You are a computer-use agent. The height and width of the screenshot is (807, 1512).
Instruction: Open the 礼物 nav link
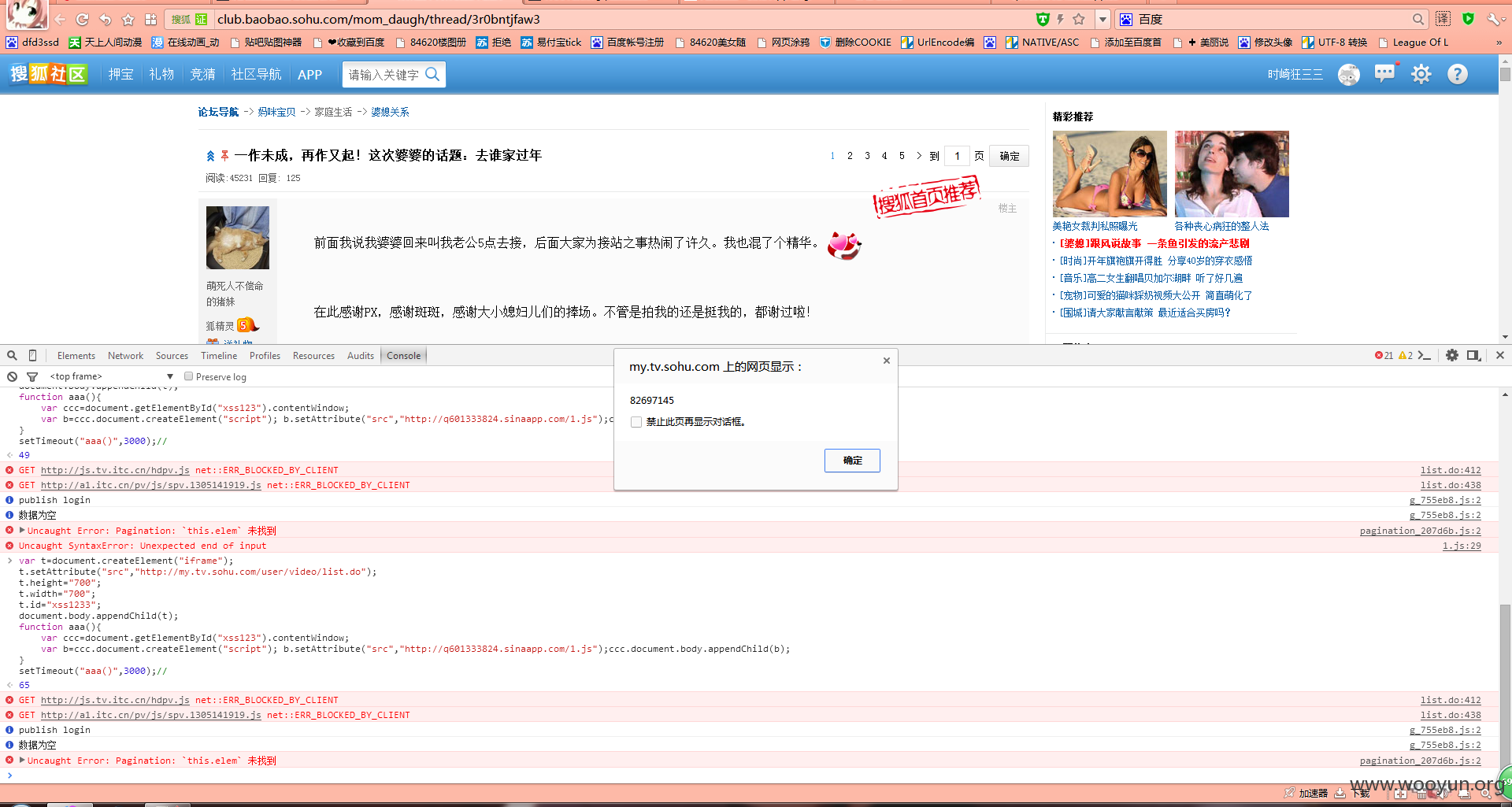coord(161,74)
